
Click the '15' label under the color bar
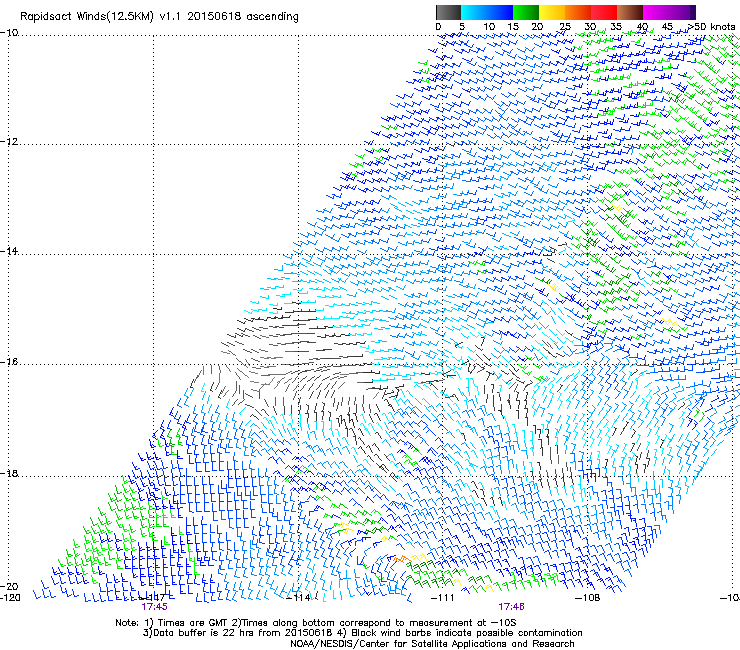click(513, 27)
